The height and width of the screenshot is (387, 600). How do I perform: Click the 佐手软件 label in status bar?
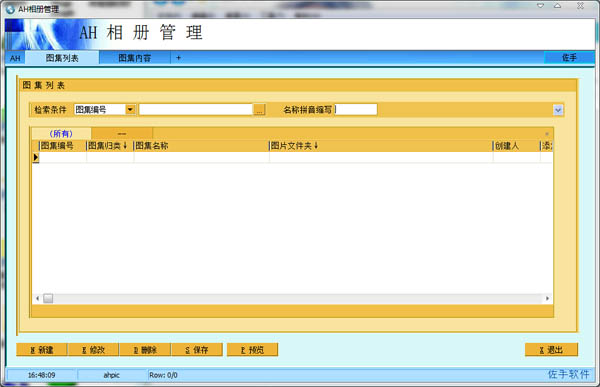pos(568,374)
